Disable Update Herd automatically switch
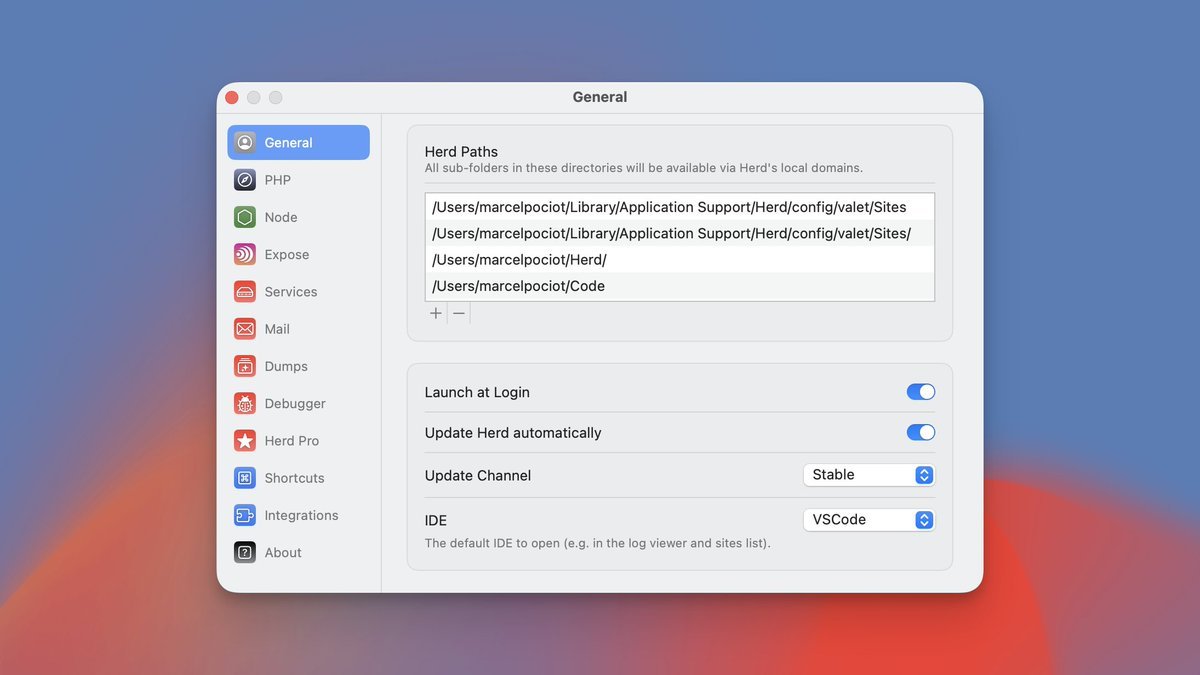Image resolution: width=1200 pixels, height=675 pixels. [921, 432]
